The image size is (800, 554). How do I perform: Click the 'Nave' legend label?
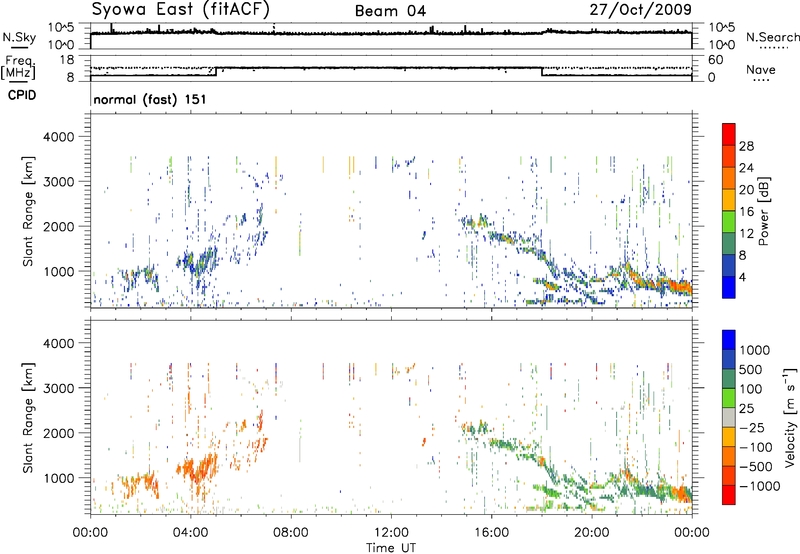coord(761,69)
